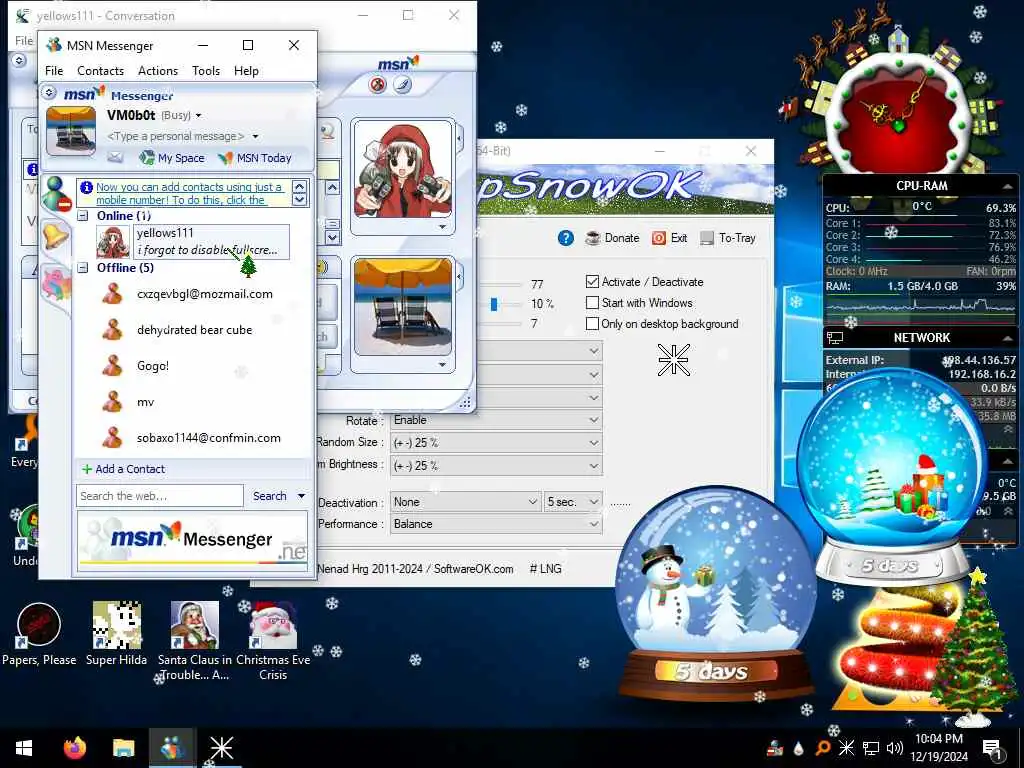Enable Only on desktop background checkbox
1024x768 pixels.
point(592,323)
